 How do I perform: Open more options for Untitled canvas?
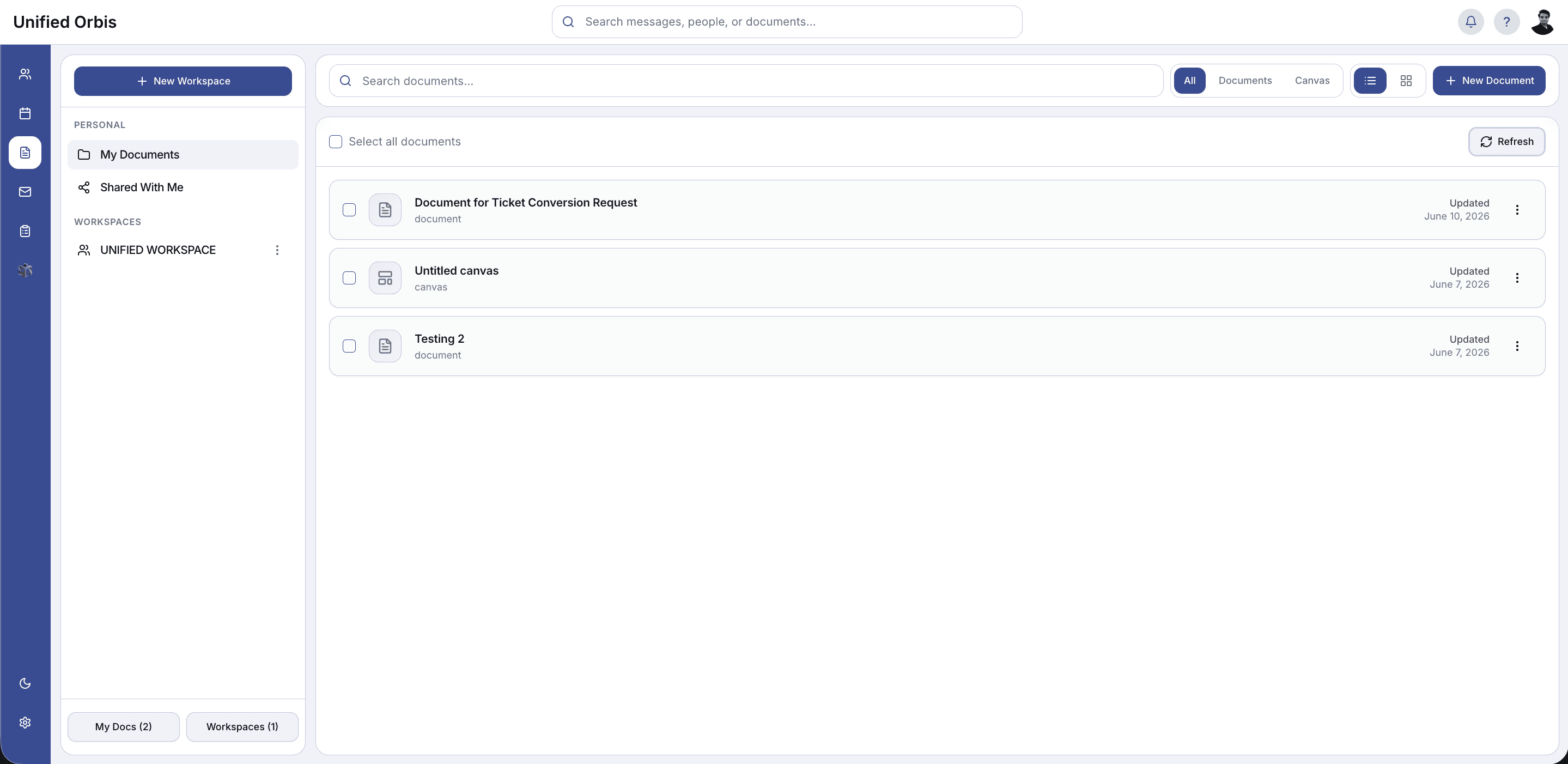click(x=1517, y=278)
